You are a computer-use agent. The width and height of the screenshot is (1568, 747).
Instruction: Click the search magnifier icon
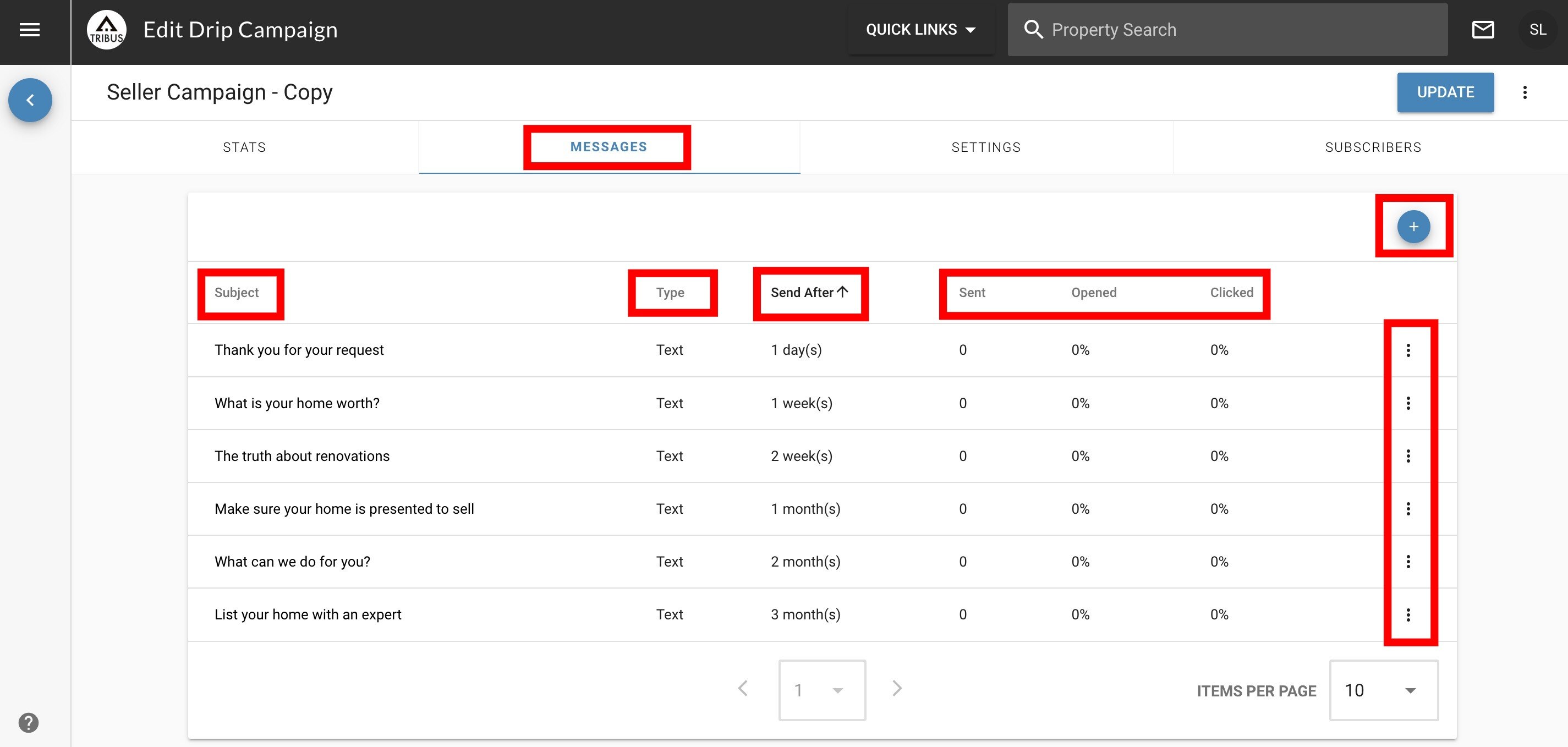click(1033, 29)
